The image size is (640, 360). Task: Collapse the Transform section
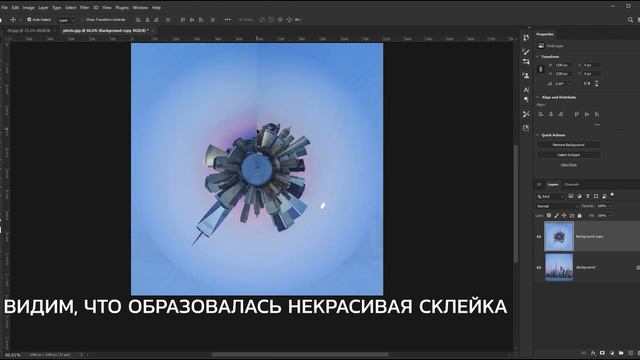coord(538,57)
